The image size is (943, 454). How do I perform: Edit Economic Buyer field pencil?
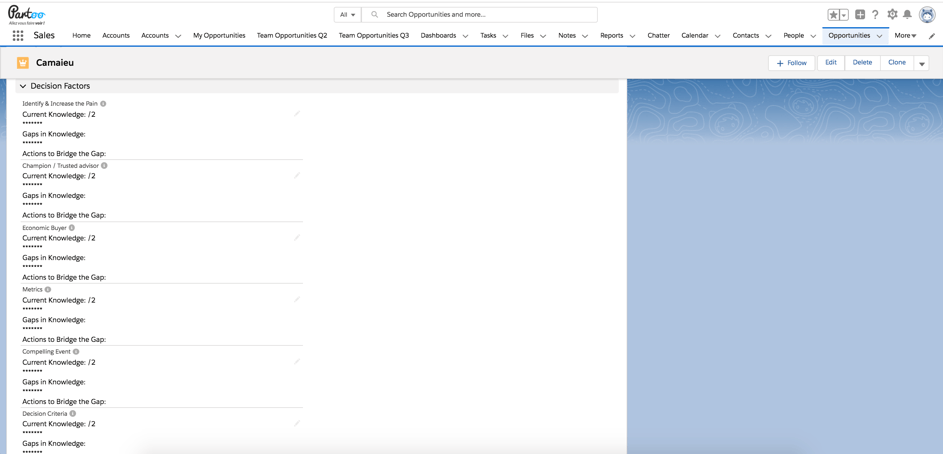coord(296,238)
